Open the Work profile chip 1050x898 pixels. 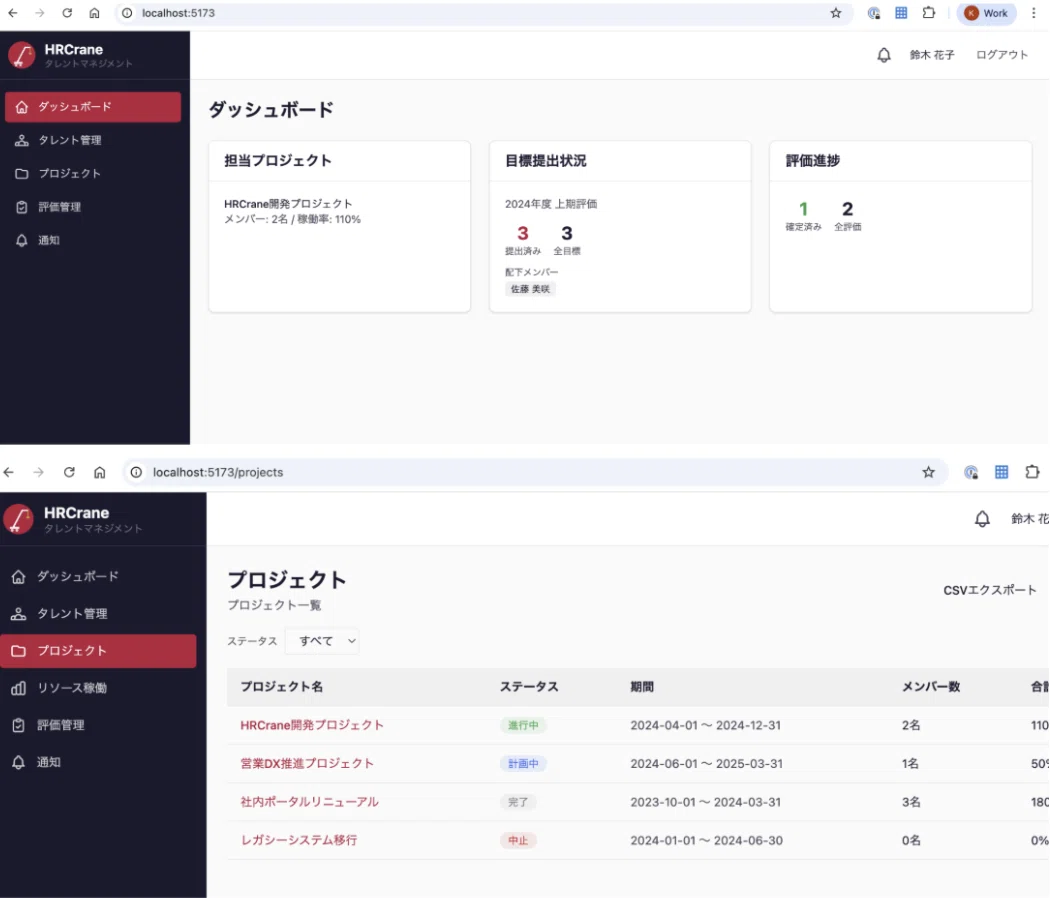[x=986, y=13]
